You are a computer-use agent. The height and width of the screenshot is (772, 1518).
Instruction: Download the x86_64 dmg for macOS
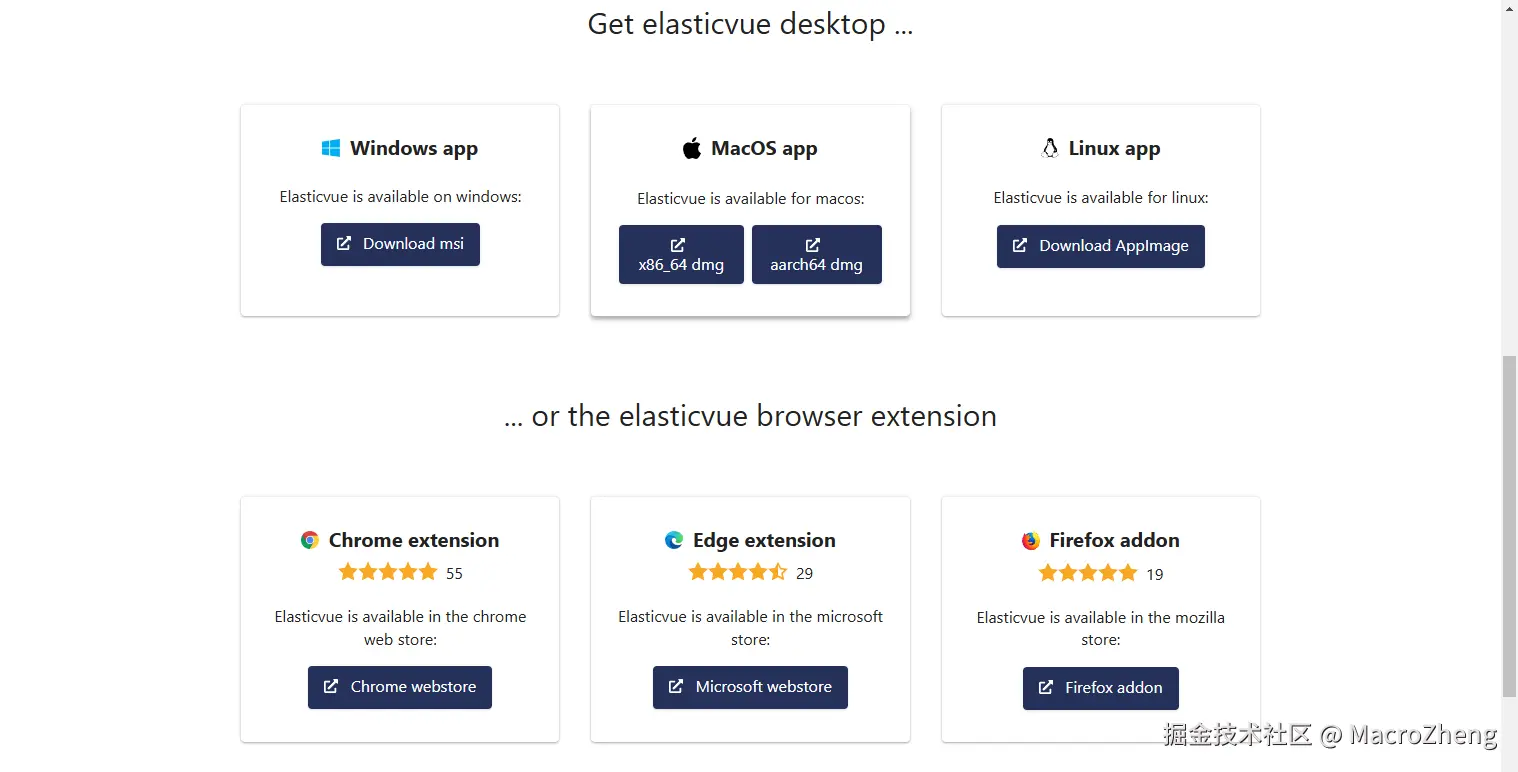pos(681,255)
